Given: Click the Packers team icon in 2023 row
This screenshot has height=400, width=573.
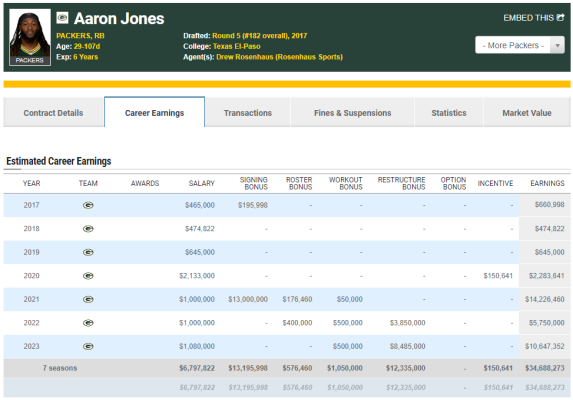Looking at the screenshot, I should (x=88, y=346).
